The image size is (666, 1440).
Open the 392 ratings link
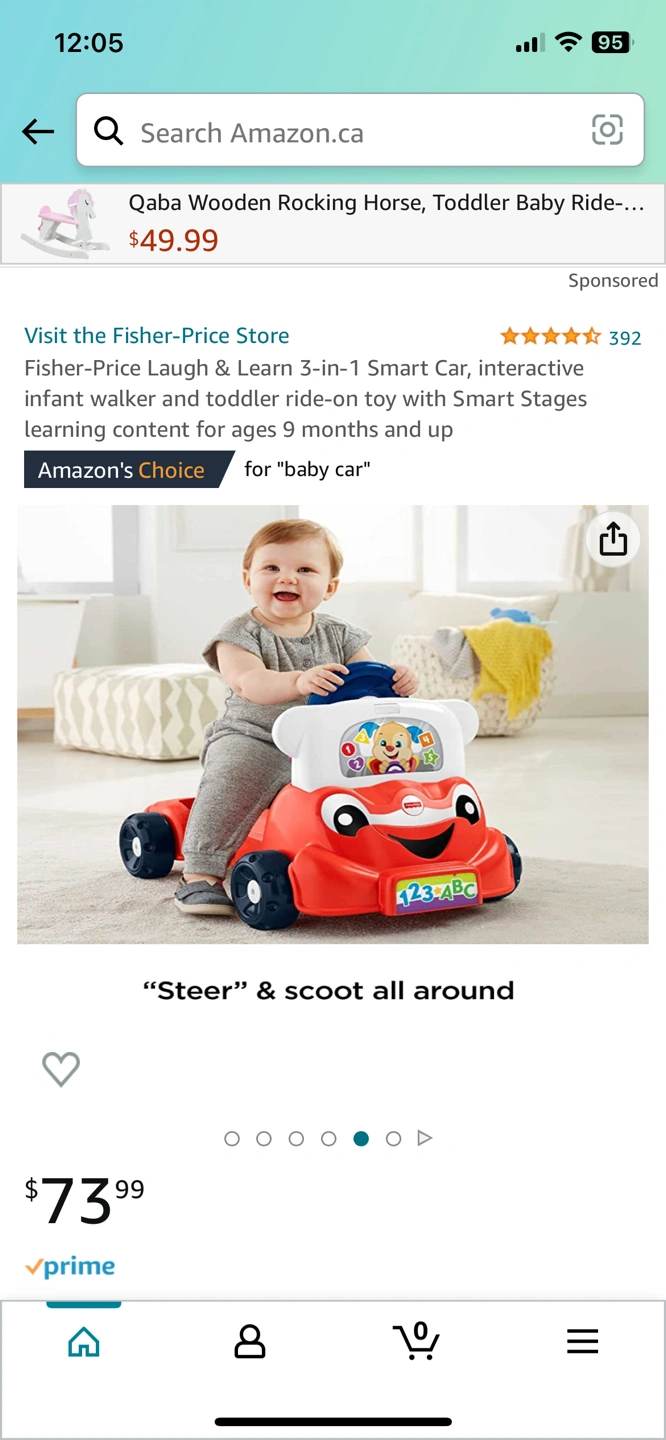click(625, 338)
